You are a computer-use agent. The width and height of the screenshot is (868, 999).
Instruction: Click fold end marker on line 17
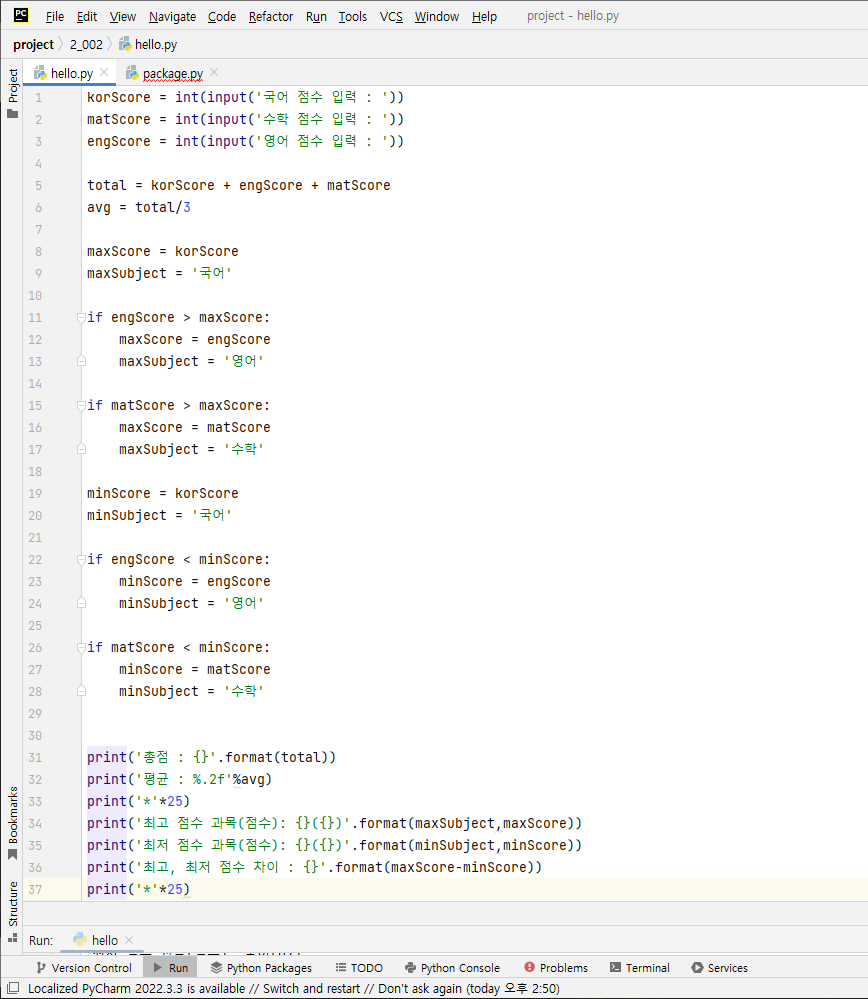coord(81,449)
